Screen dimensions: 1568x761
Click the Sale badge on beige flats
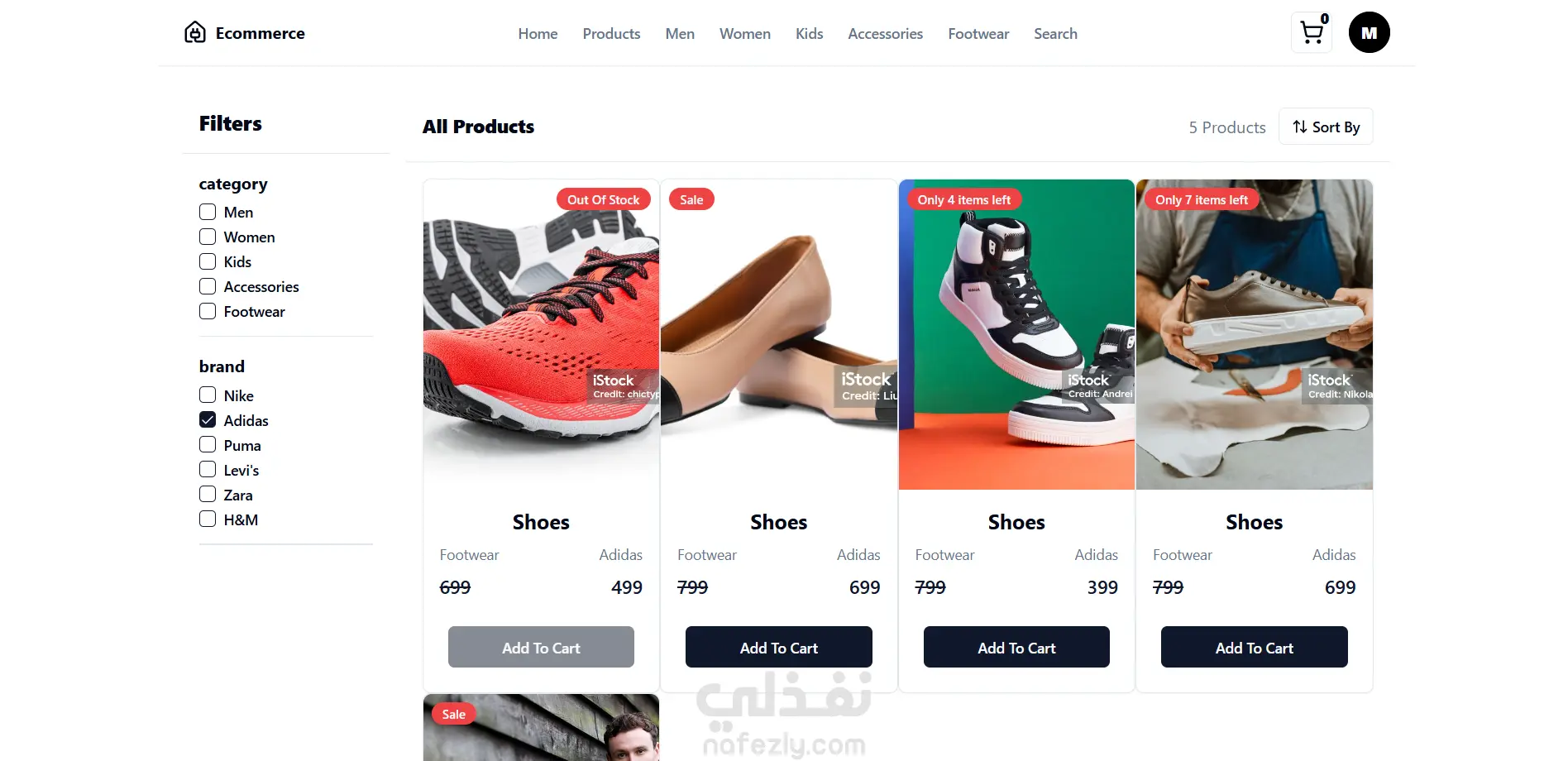coord(691,199)
